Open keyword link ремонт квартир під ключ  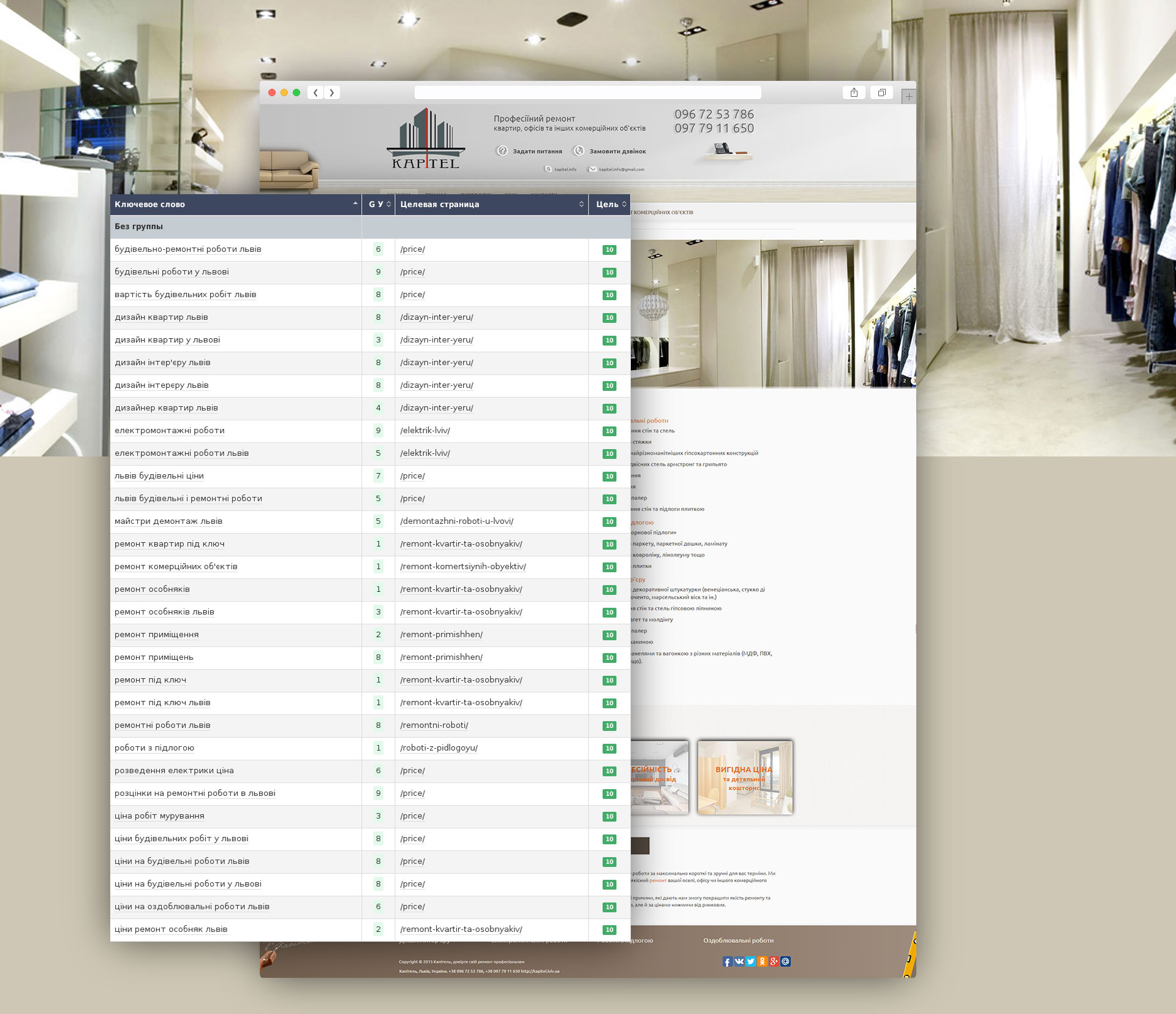pos(170,544)
